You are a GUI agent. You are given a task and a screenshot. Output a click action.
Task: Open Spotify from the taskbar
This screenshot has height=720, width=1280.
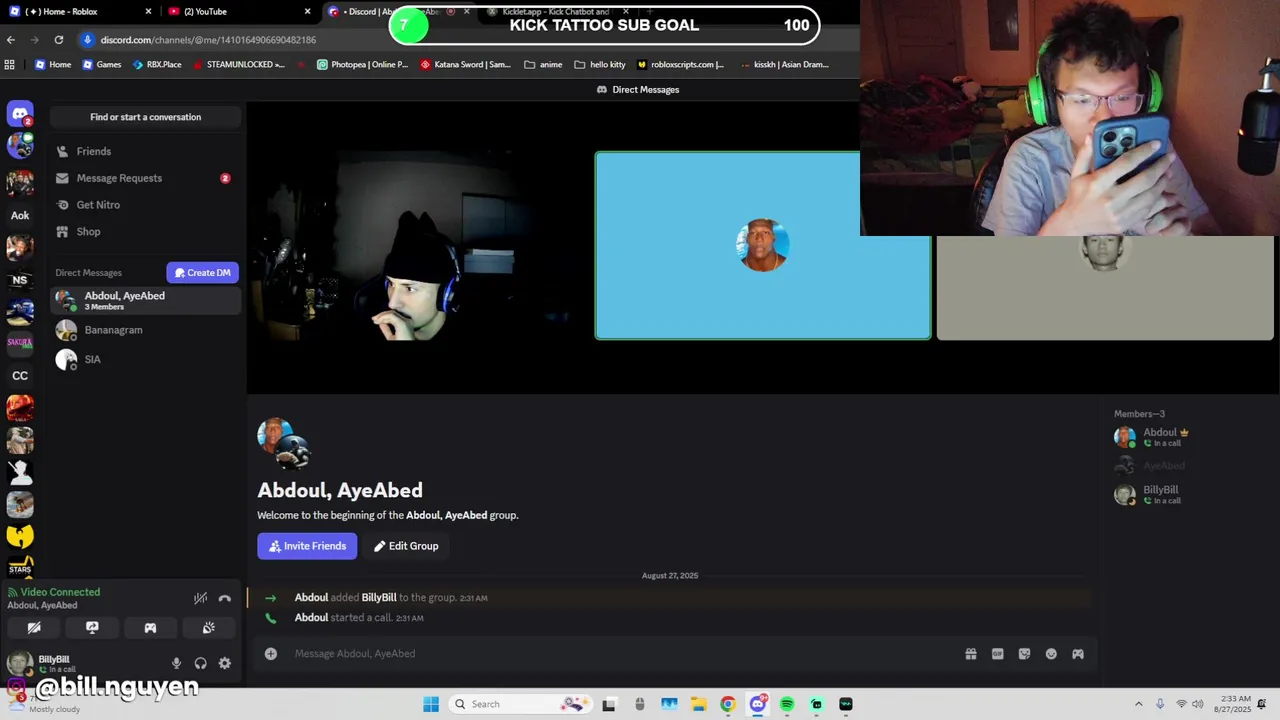787,704
